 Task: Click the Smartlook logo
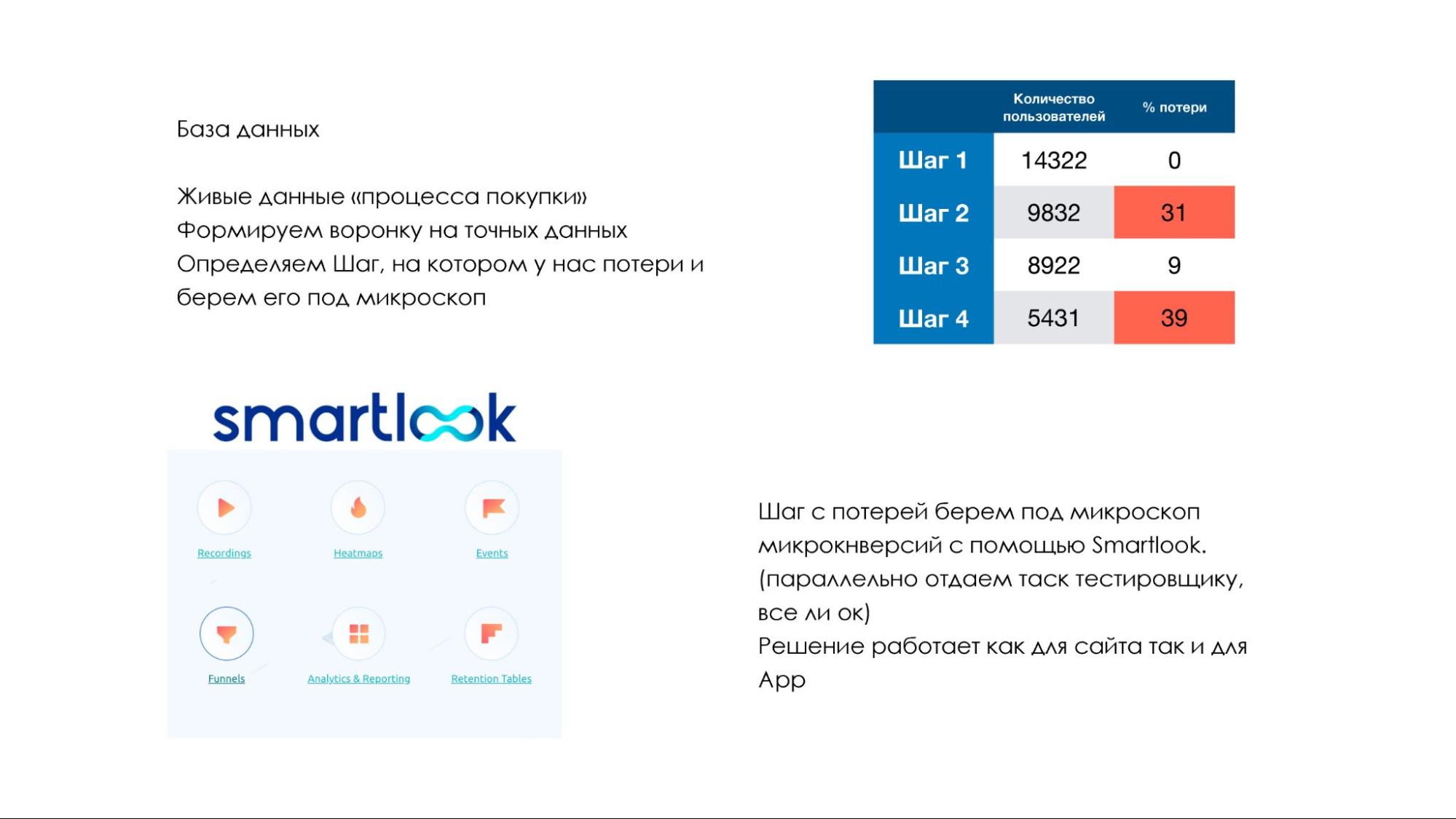(365, 417)
